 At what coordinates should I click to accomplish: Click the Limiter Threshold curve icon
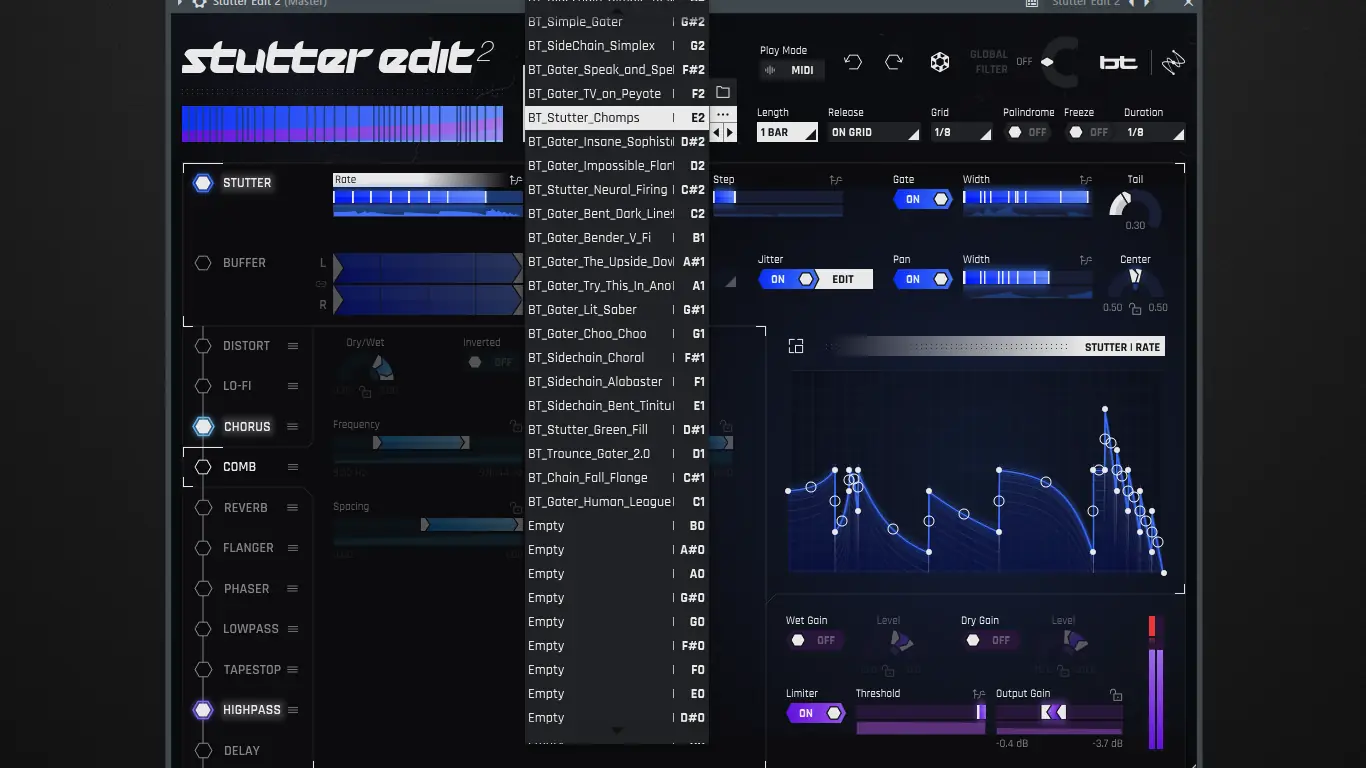[x=979, y=694]
